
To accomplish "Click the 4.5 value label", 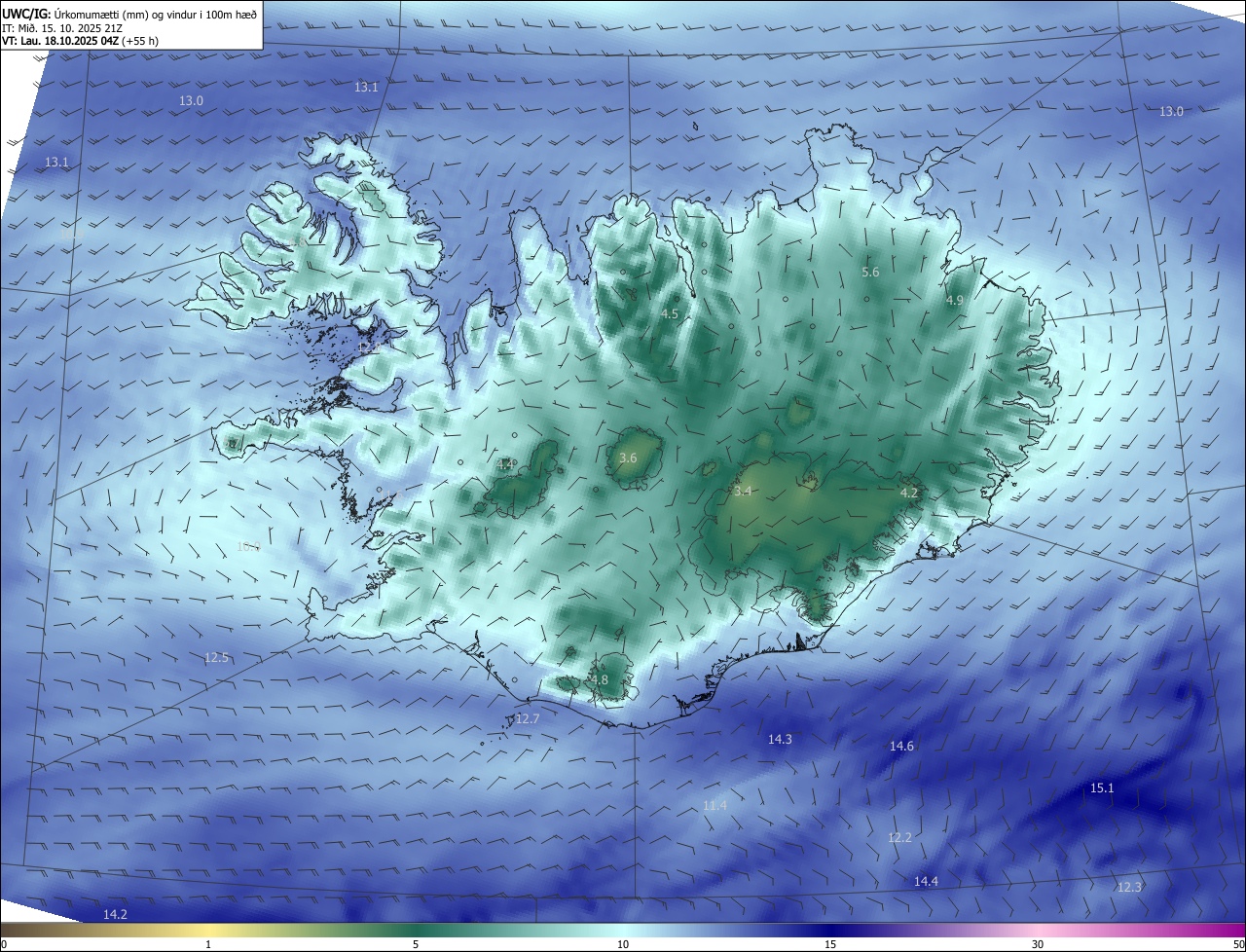I will tap(670, 314).
